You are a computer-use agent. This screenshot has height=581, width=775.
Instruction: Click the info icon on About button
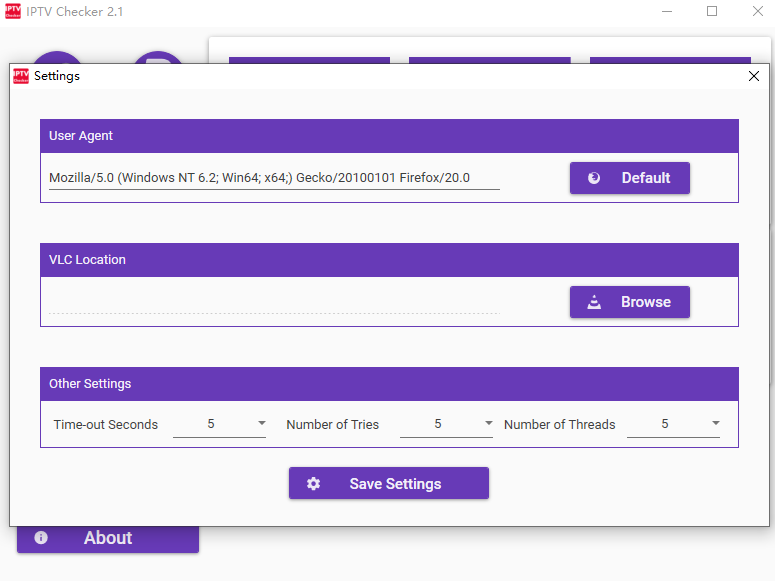coord(41,538)
